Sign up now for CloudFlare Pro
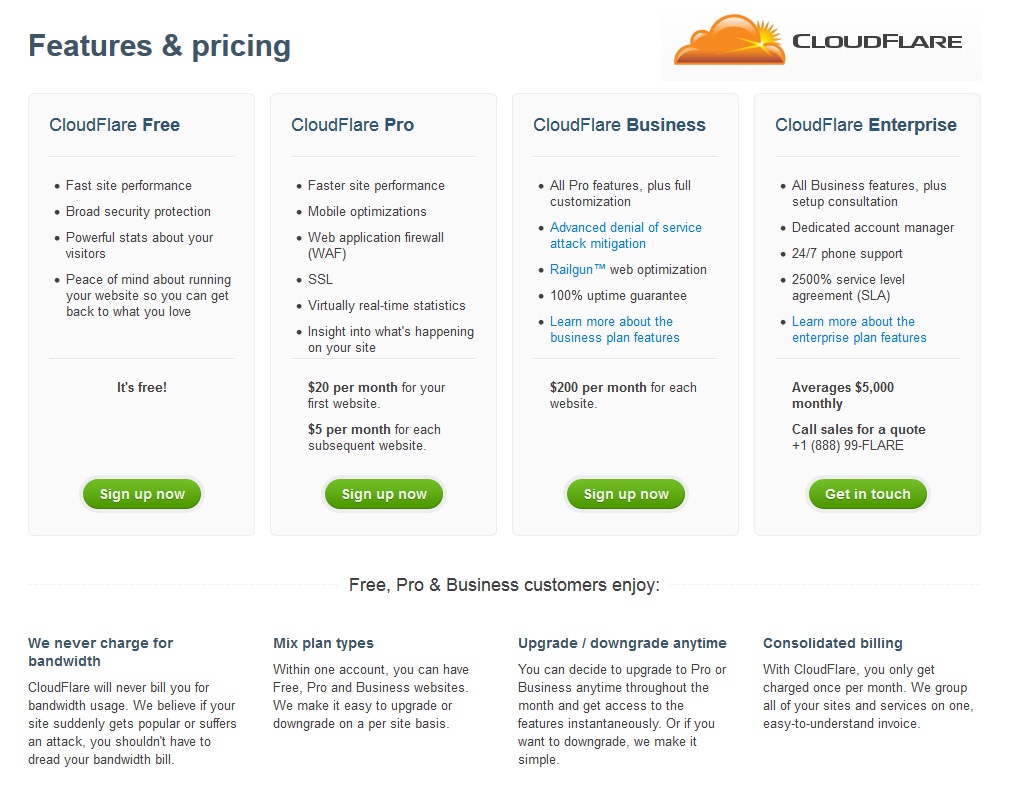1010x797 pixels. [x=384, y=494]
